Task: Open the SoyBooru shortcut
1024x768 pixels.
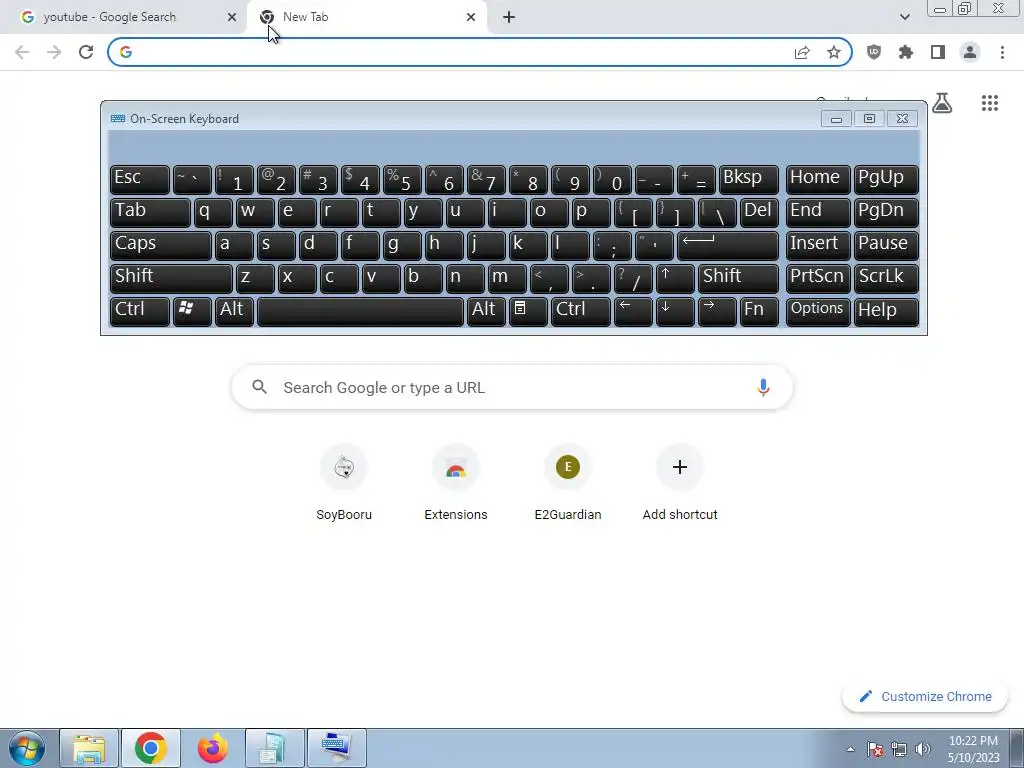Action: tap(344, 482)
